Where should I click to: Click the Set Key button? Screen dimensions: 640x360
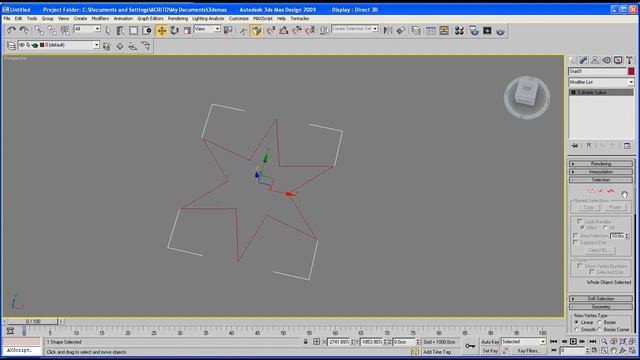(x=490, y=351)
